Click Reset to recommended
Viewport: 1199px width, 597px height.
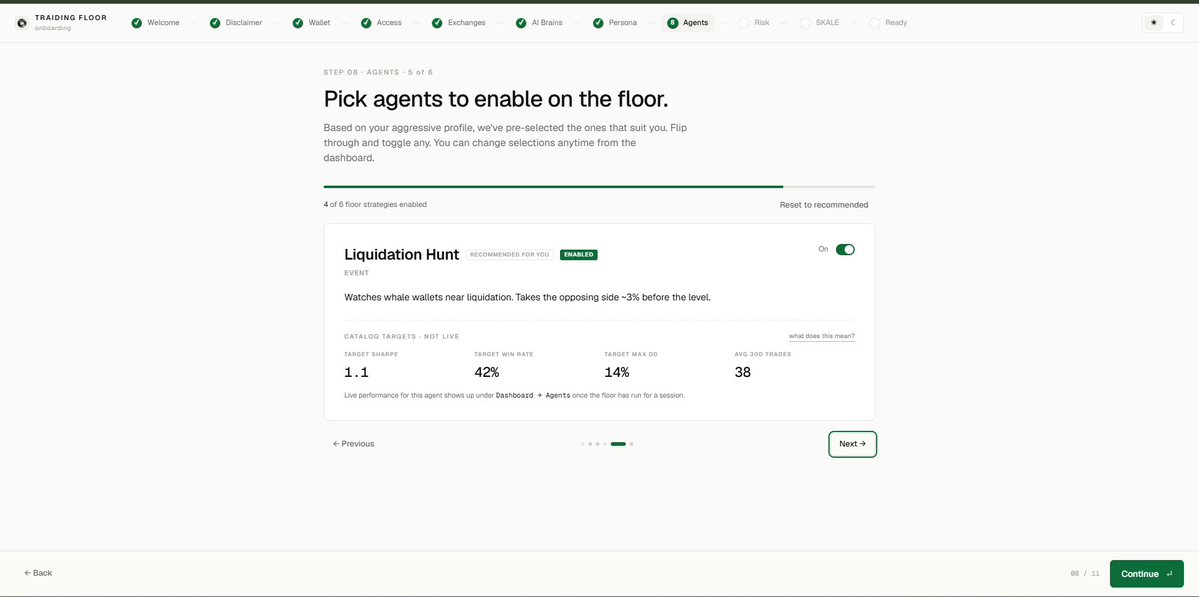[x=824, y=205]
